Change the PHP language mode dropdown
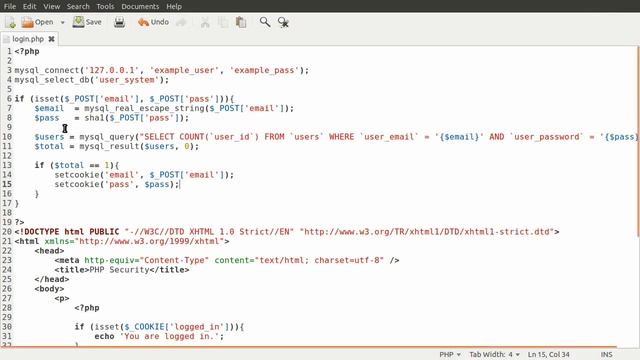This screenshot has width=640, height=360. coord(450,354)
